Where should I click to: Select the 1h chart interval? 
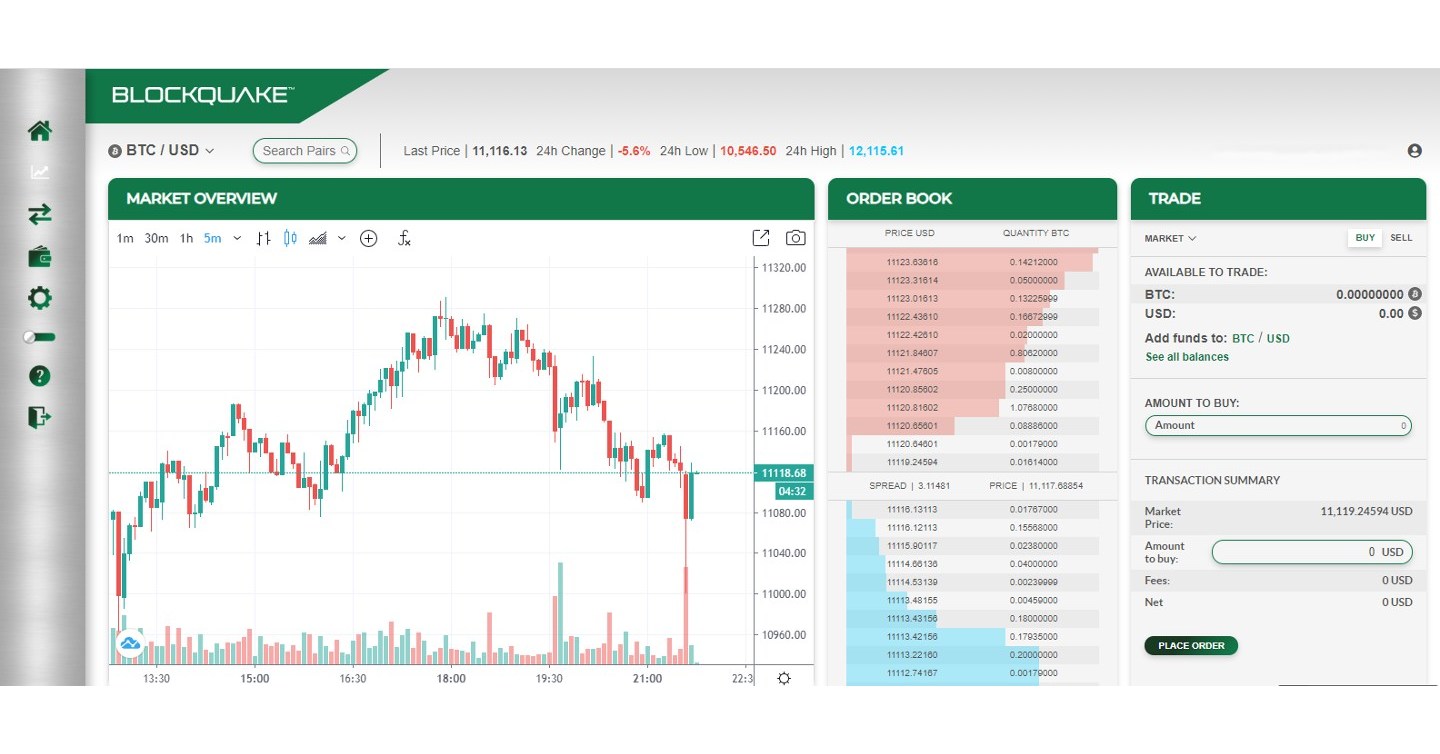click(185, 238)
